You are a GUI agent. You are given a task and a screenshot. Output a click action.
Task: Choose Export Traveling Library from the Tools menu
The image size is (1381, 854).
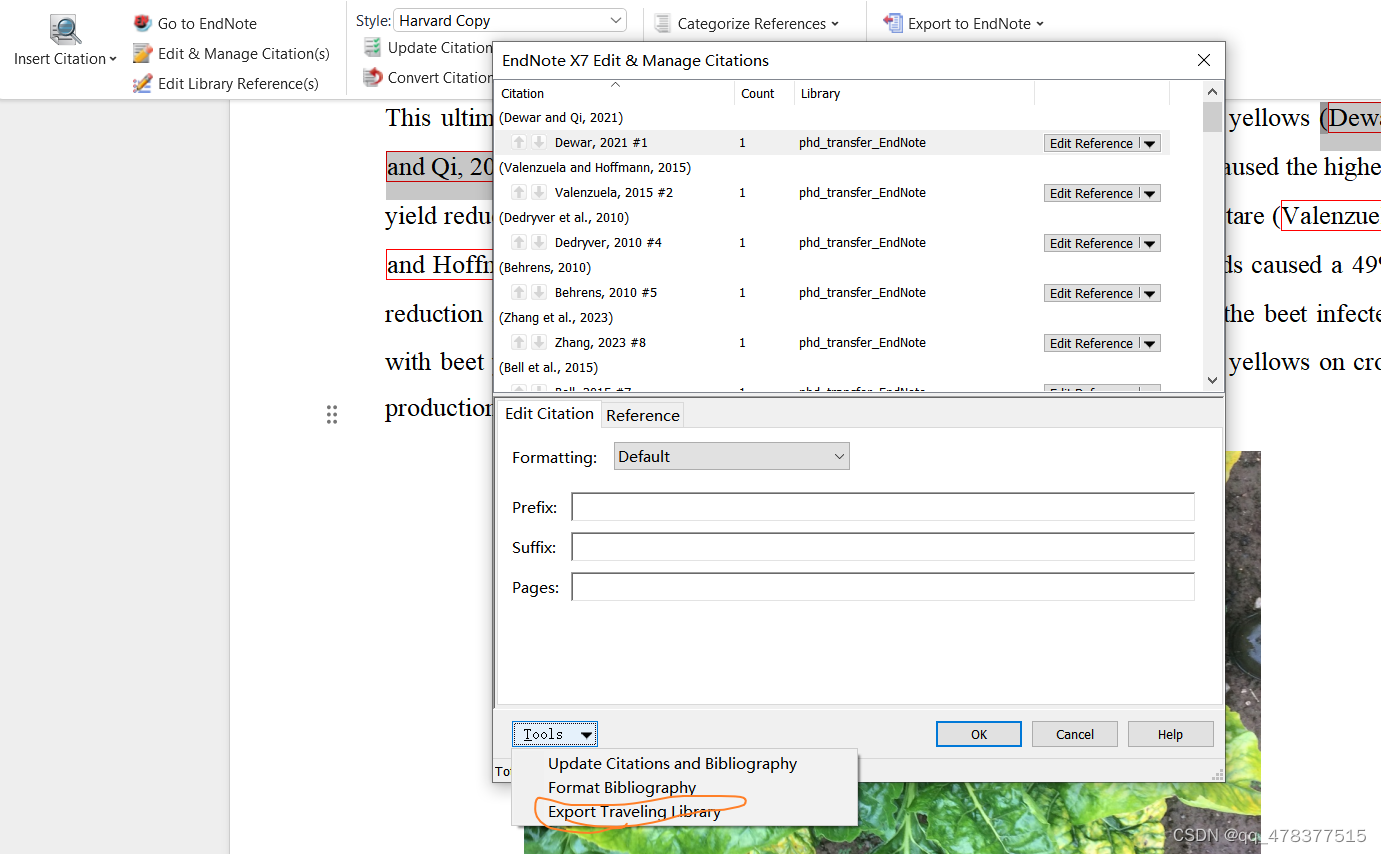(x=634, y=811)
